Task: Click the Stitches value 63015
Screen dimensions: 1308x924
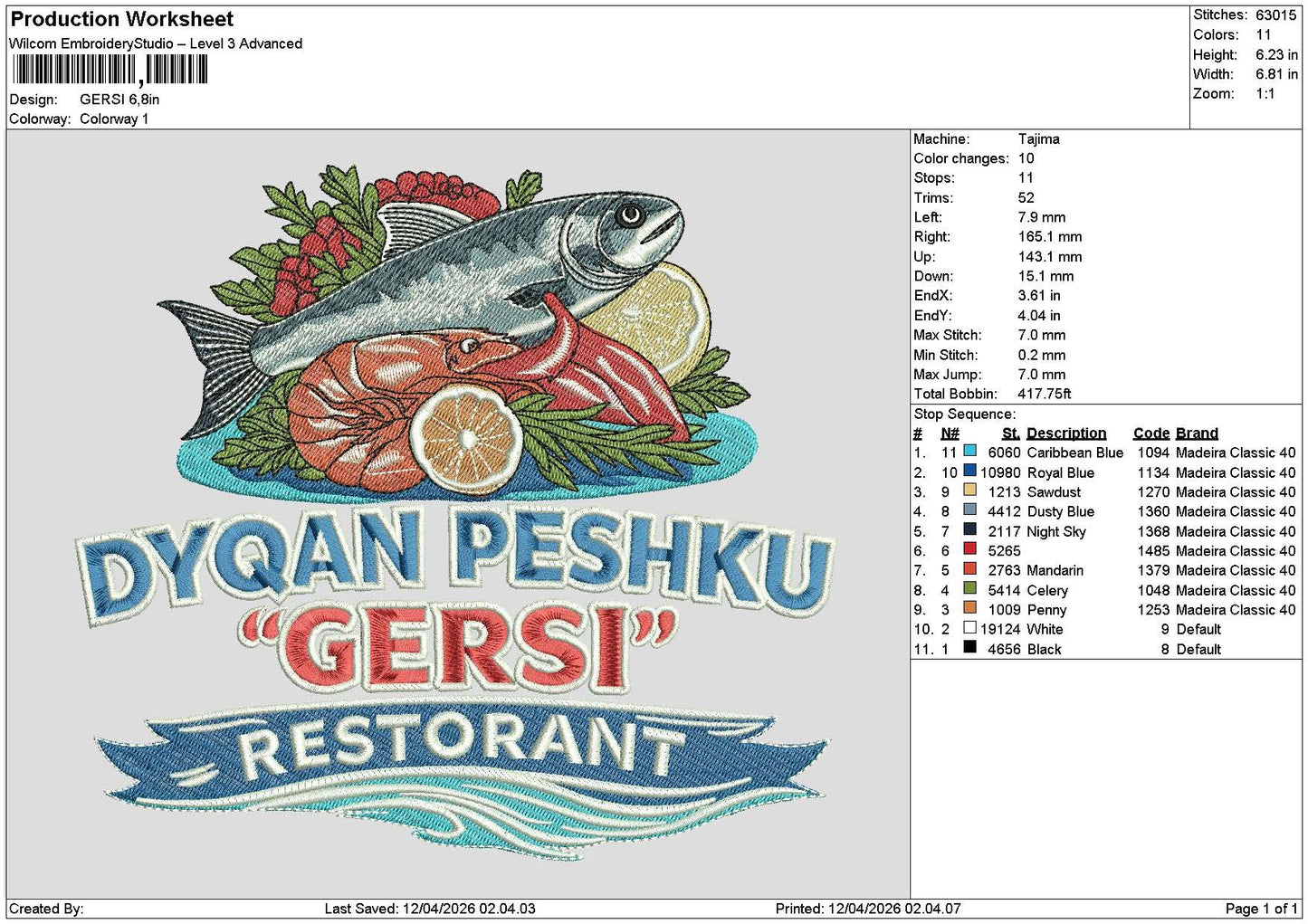Action: [1276, 15]
